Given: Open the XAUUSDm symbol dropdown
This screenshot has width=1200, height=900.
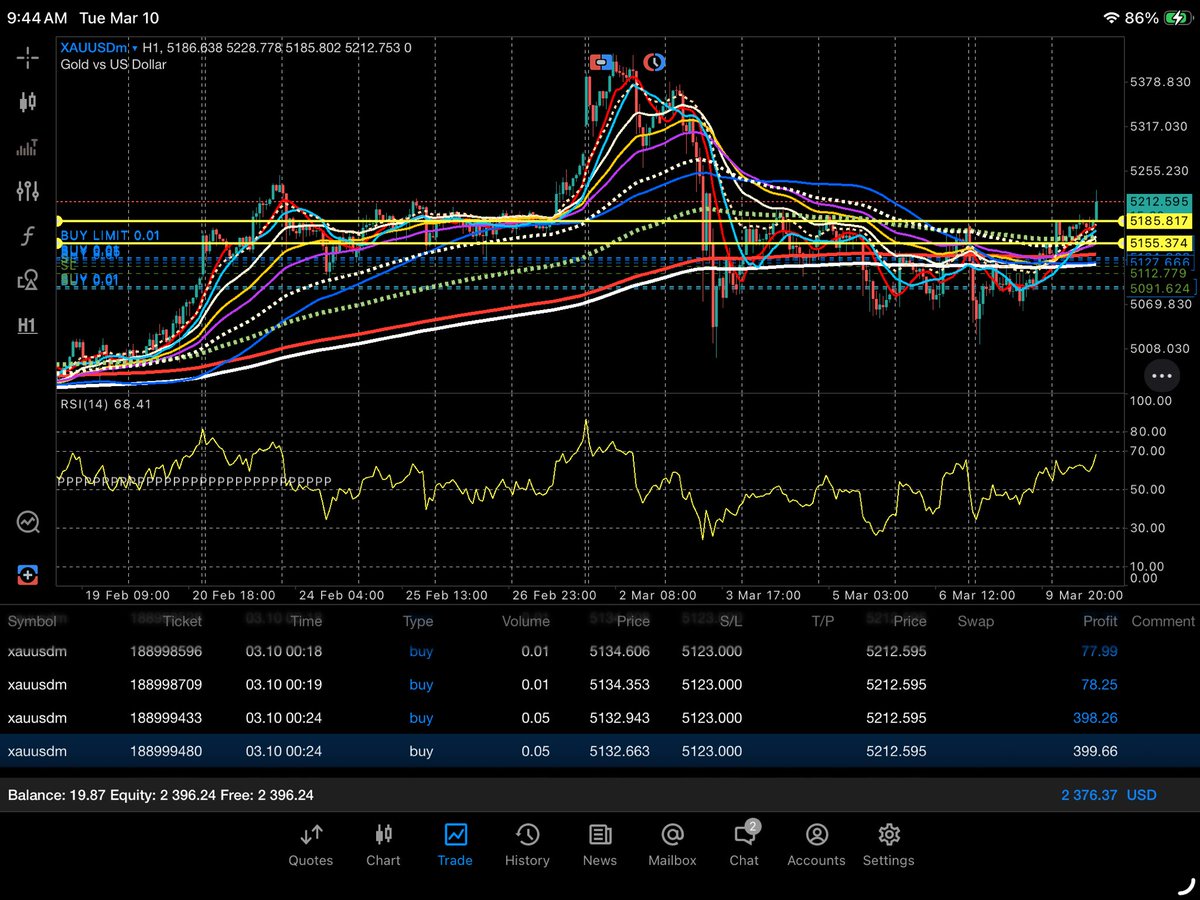Looking at the screenshot, I should [x=100, y=48].
